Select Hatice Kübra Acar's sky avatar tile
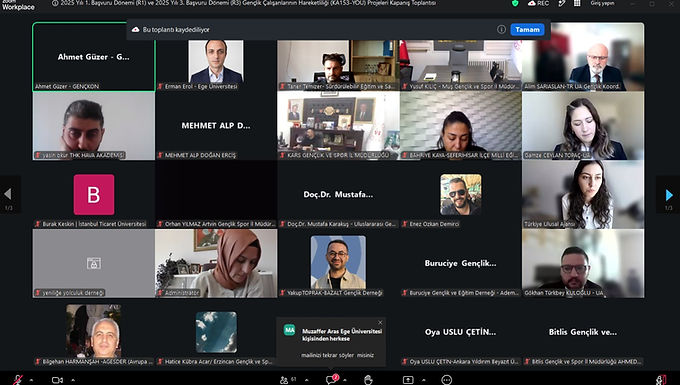Image resolution: width=680 pixels, height=385 pixels. coord(216,332)
